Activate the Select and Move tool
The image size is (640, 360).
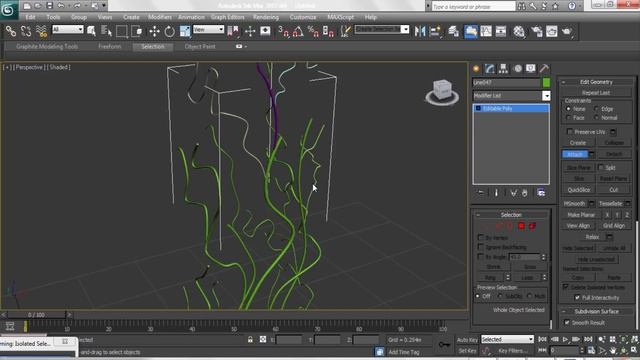click(154, 31)
